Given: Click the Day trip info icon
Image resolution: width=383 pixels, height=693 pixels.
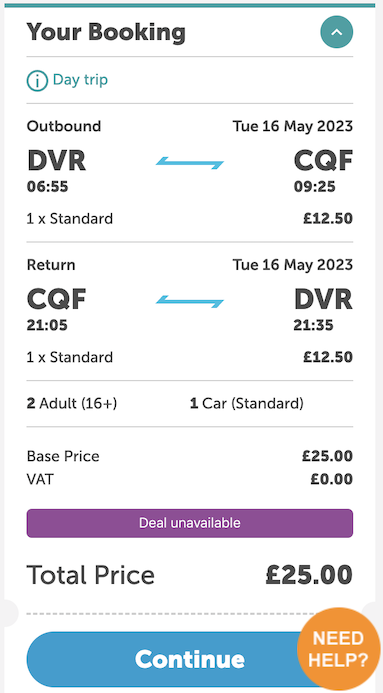Looking at the screenshot, I should pyautogui.click(x=37, y=81).
